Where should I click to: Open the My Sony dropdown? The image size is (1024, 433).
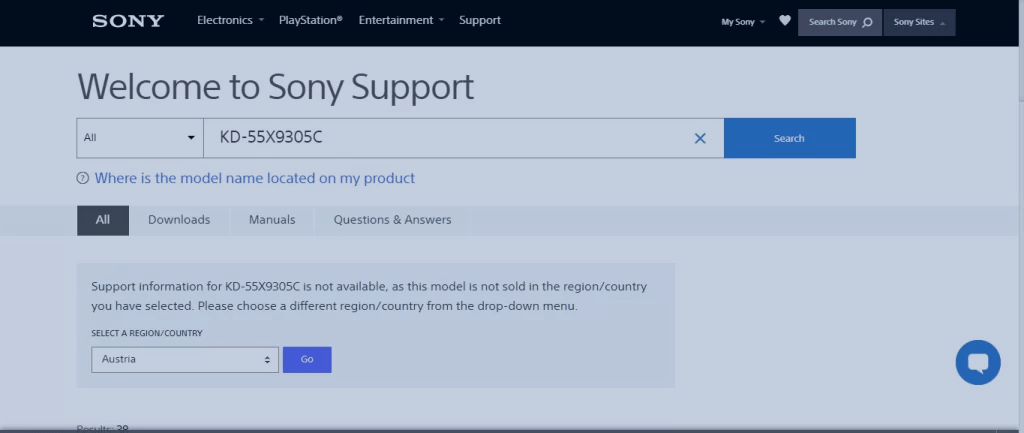[743, 22]
